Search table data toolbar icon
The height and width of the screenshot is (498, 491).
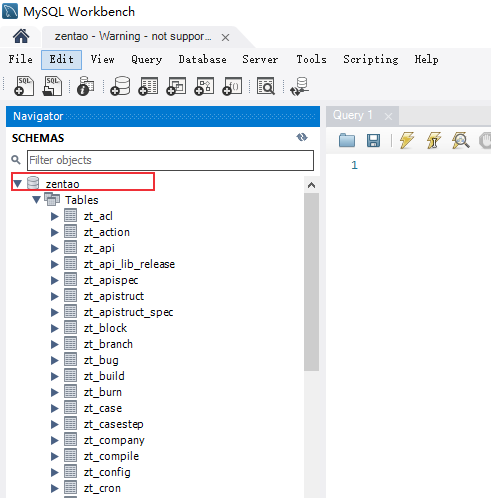pyautogui.click(x=266, y=86)
